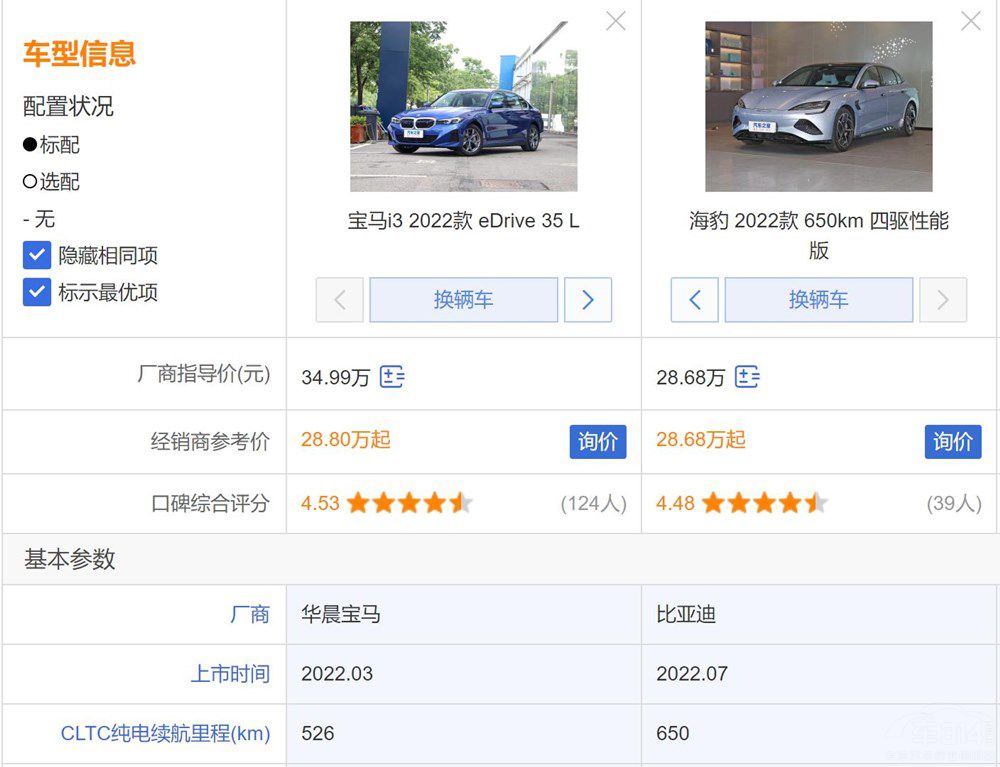Click previous arrow under BMW i3
Image resolution: width=1000 pixels, height=767 pixels.
[x=340, y=300]
